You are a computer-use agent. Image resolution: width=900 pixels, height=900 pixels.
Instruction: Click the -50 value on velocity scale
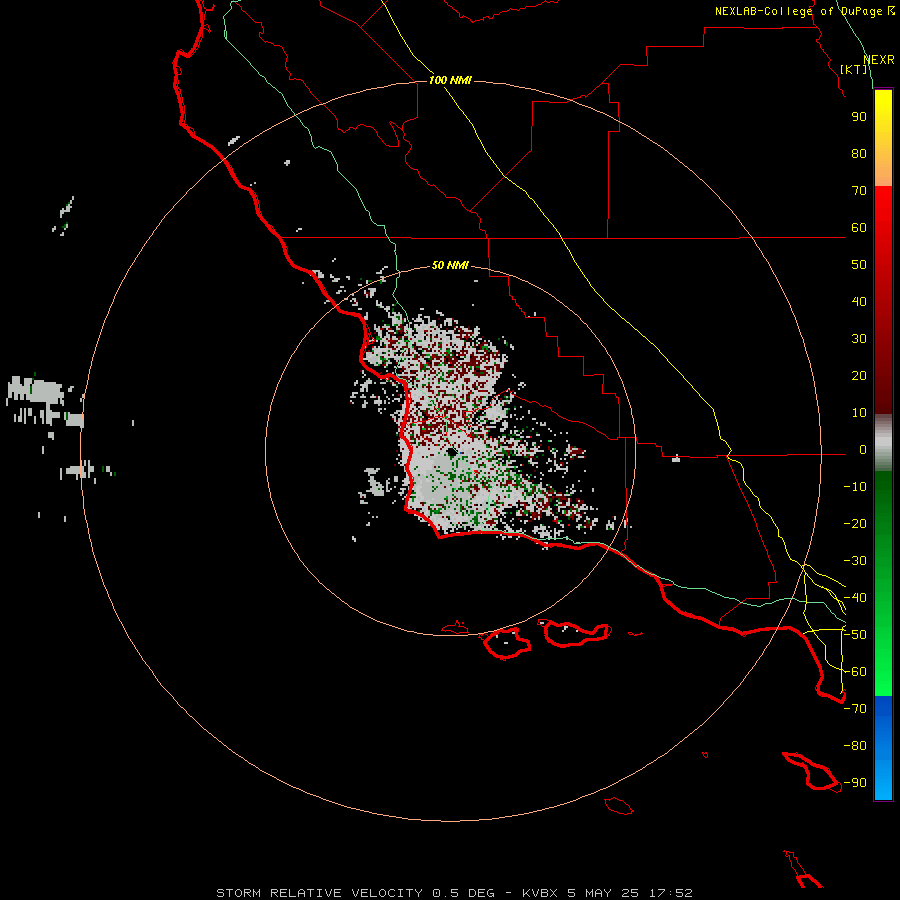click(855, 635)
